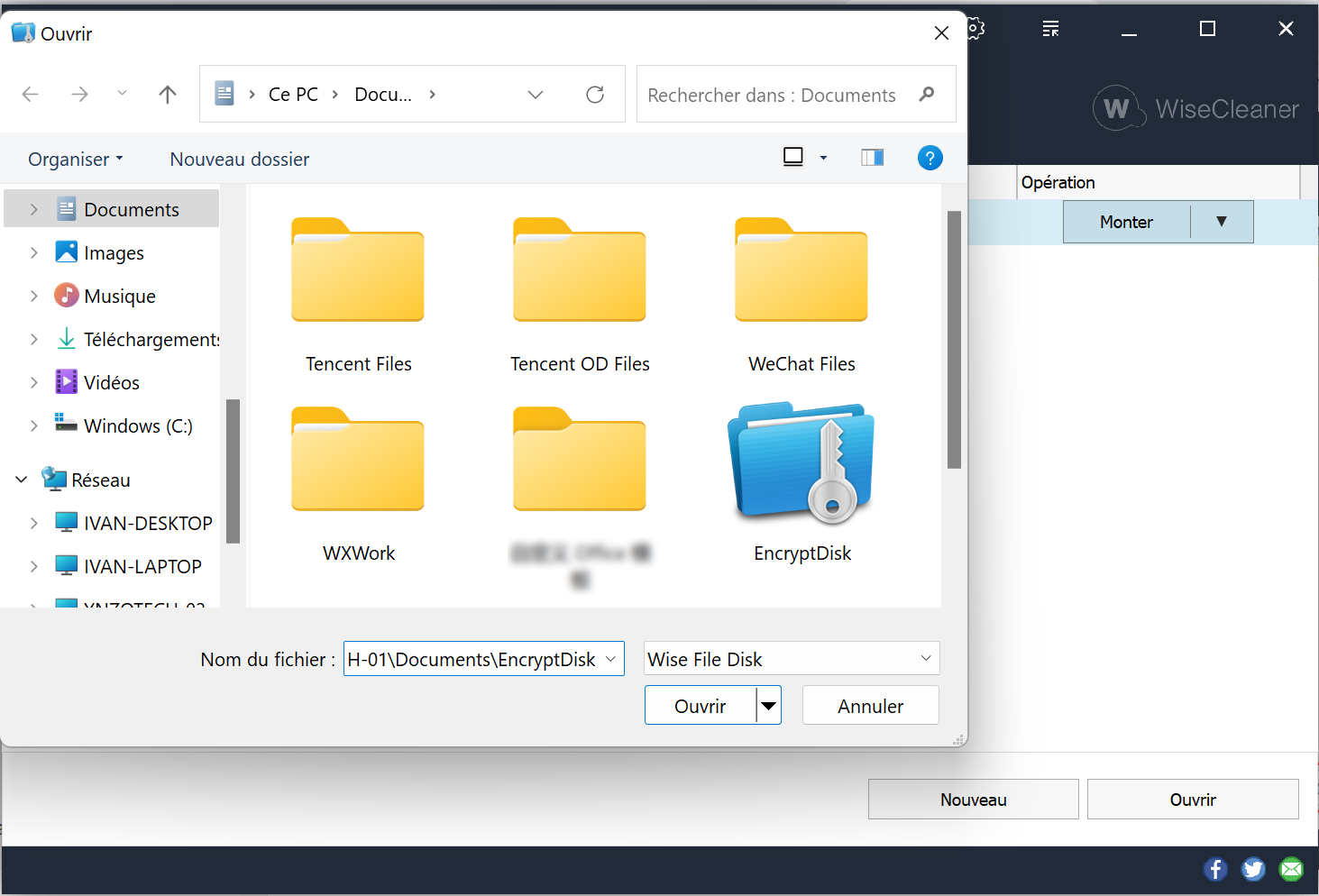Collapse the Réseau tree node

[22, 480]
